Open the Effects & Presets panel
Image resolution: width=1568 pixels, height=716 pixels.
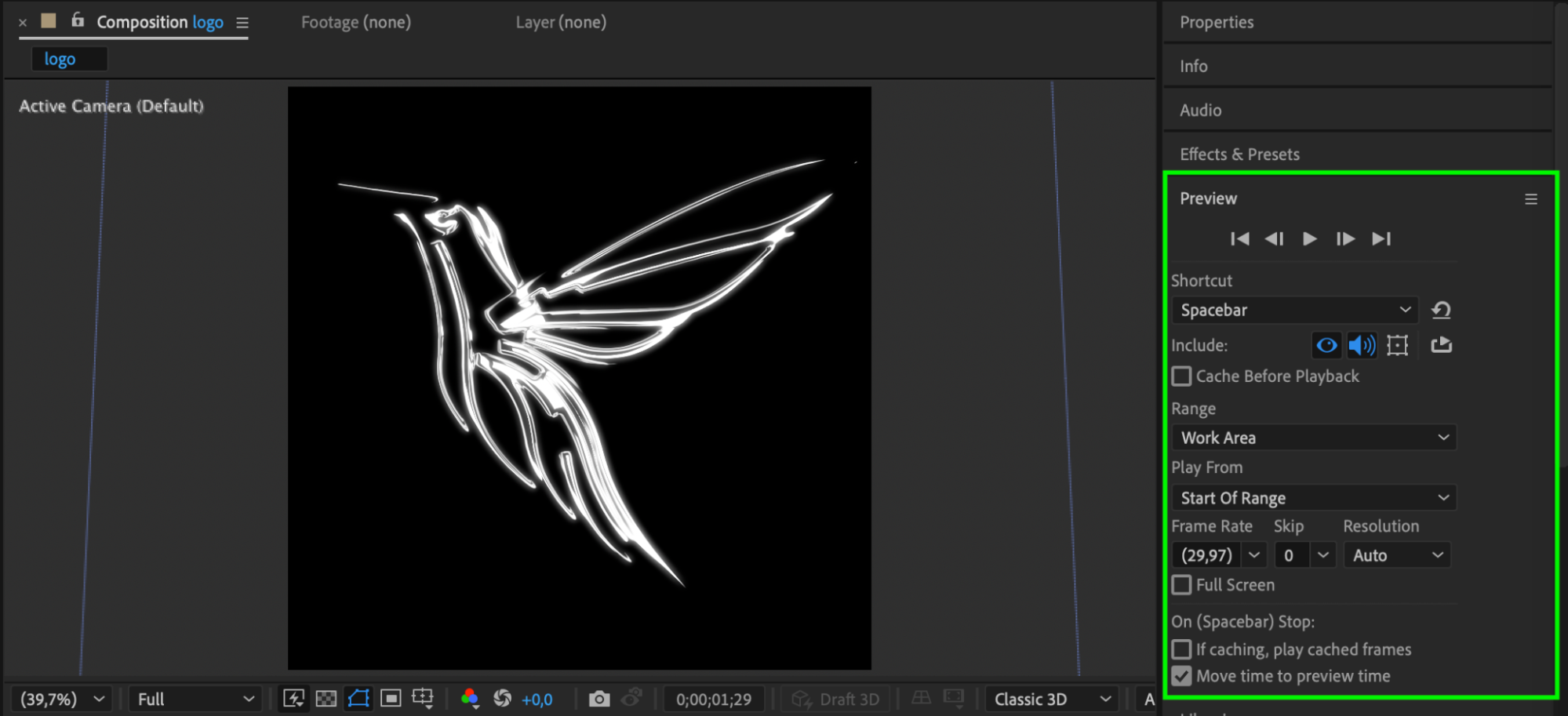click(x=1239, y=154)
